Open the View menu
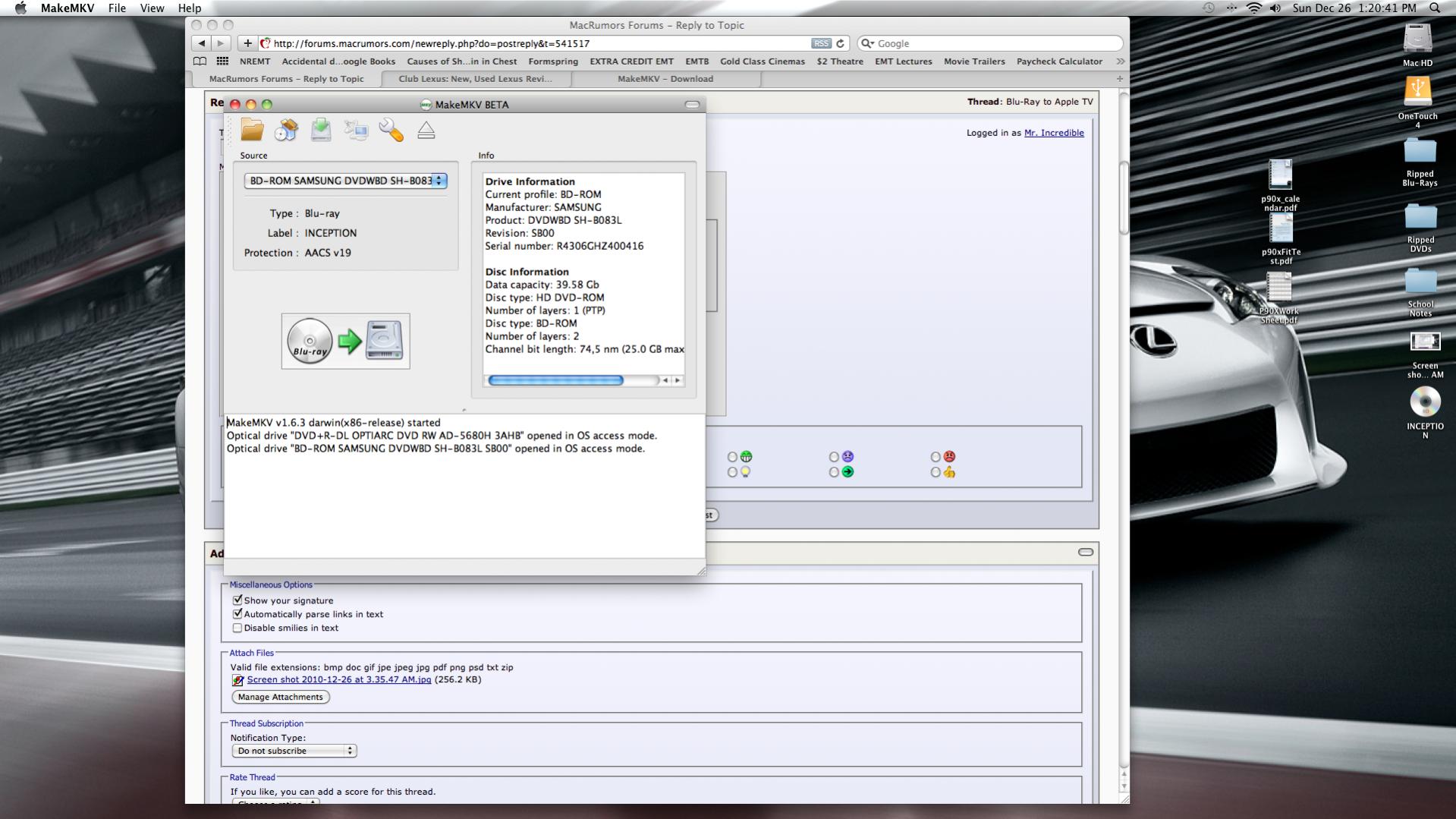Screen dimensions: 1456x819 coord(152,8)
